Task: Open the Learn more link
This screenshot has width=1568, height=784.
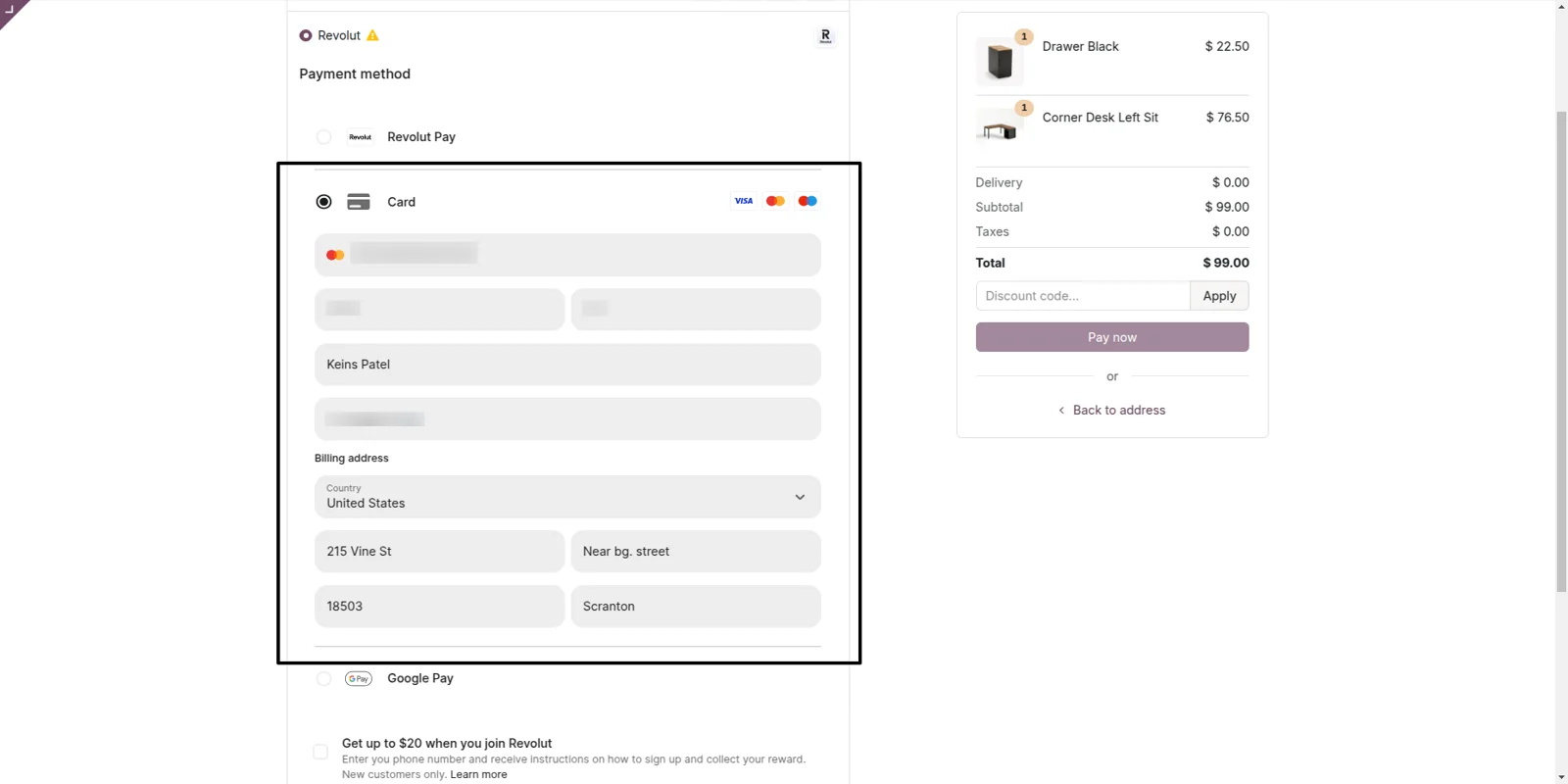Action: click(x=478, y=774)
